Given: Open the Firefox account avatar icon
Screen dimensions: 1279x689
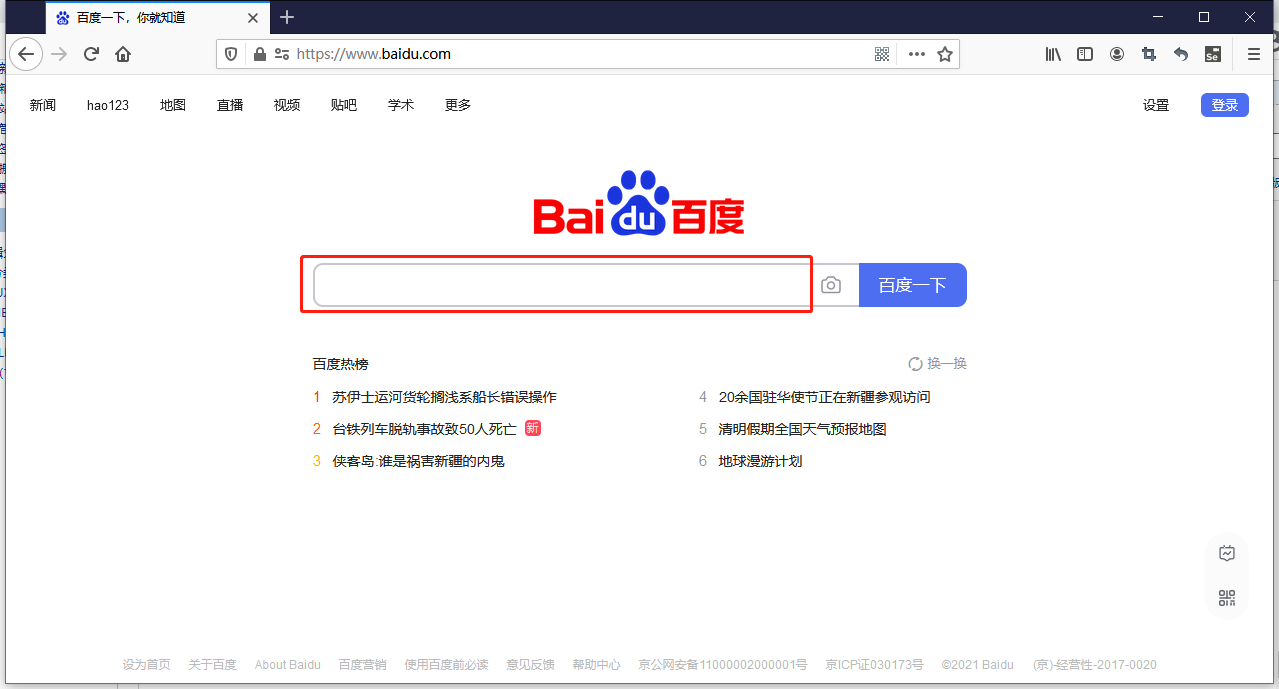Looking at the screenshot, I should pos(1117,54).
